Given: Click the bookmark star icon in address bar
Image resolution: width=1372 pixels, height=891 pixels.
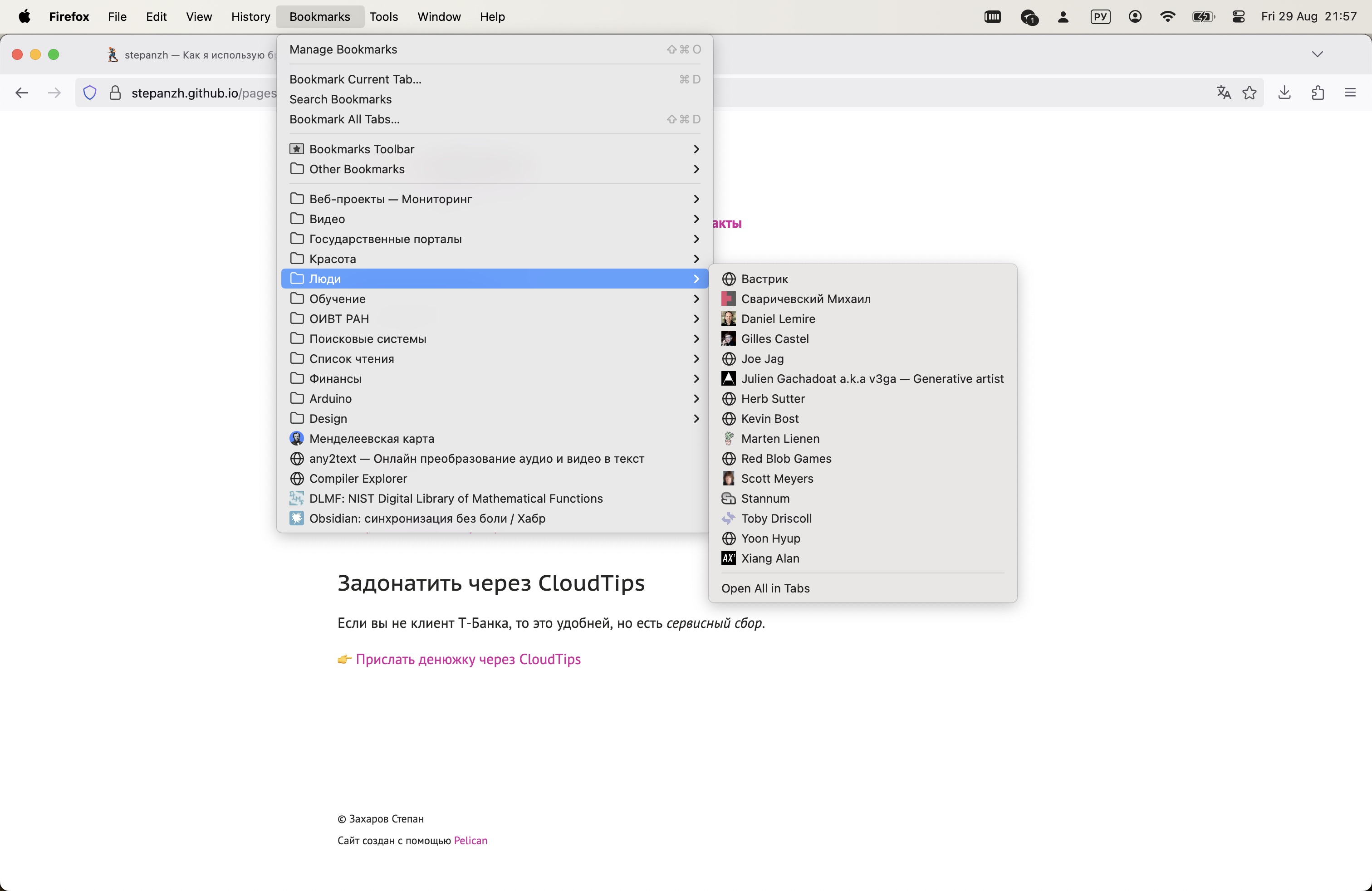Looking at the screenshot, I should pyautogui.click(x=1249, y=93).
